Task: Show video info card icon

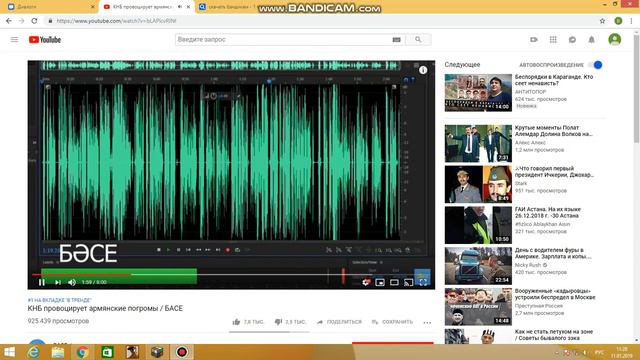Action: (423, 70)
